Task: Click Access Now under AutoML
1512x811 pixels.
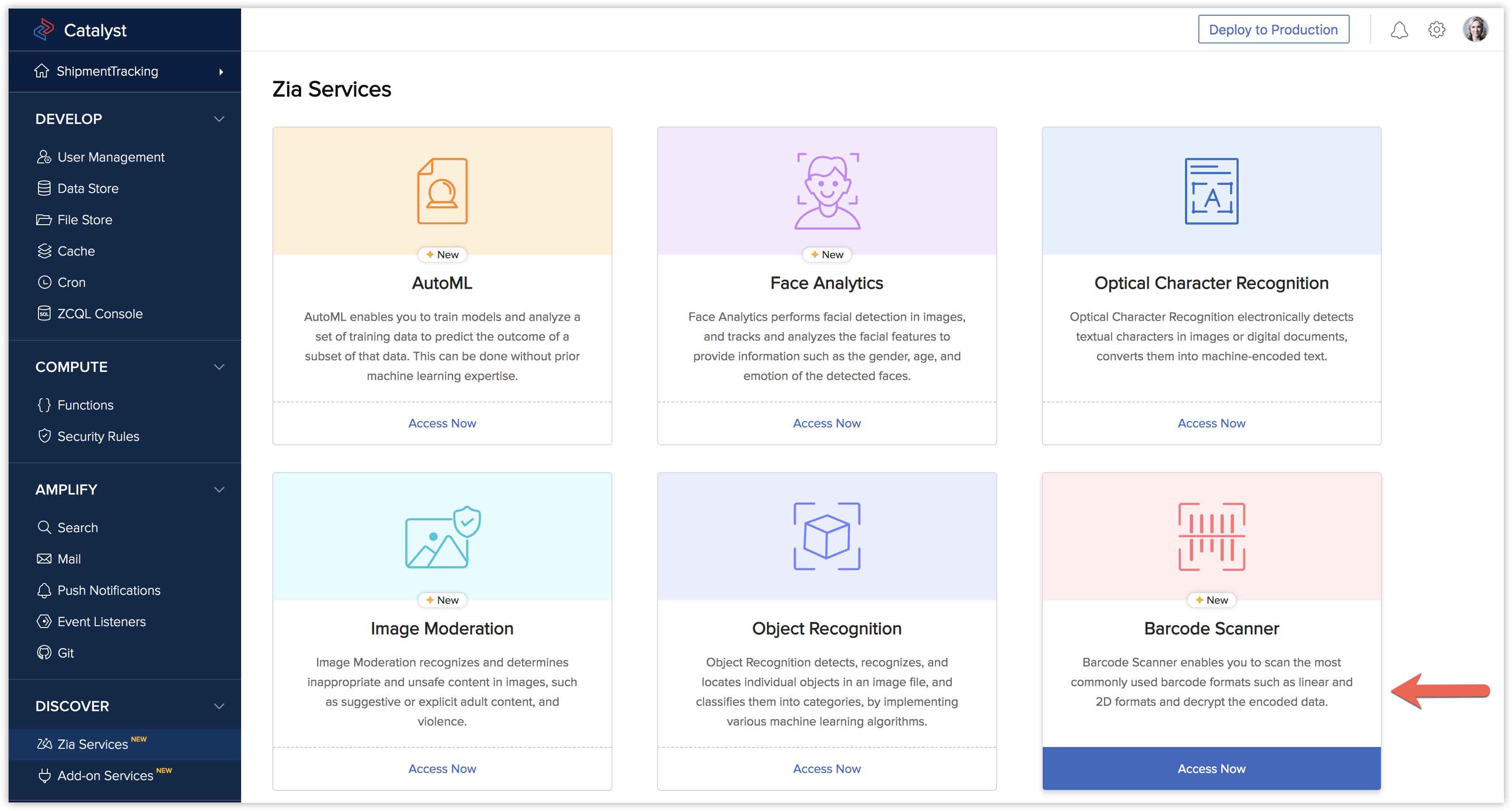Action: [442, 423]
